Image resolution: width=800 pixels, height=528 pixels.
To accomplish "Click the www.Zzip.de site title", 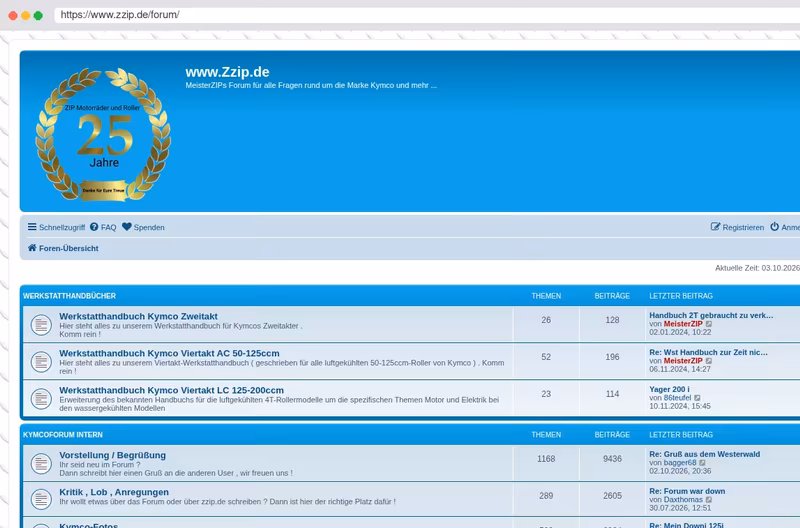I will point(227,72).
